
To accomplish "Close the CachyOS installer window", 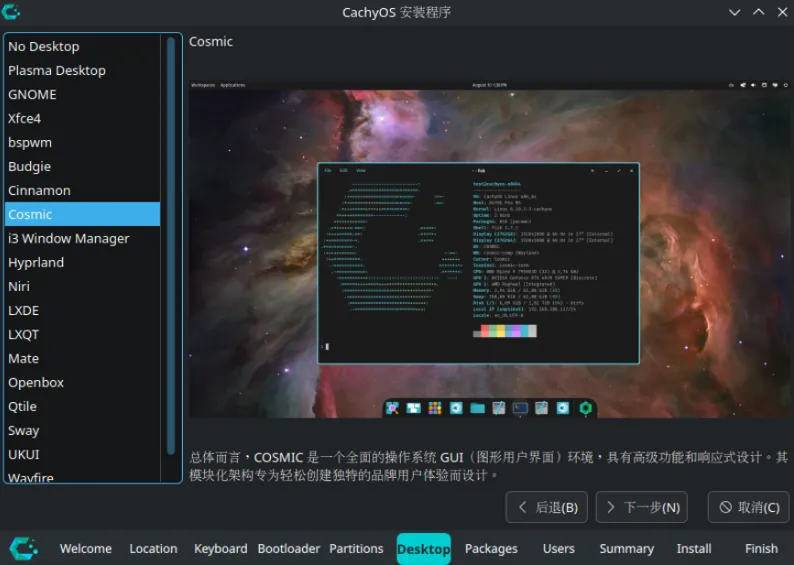I will pos(782,12).
